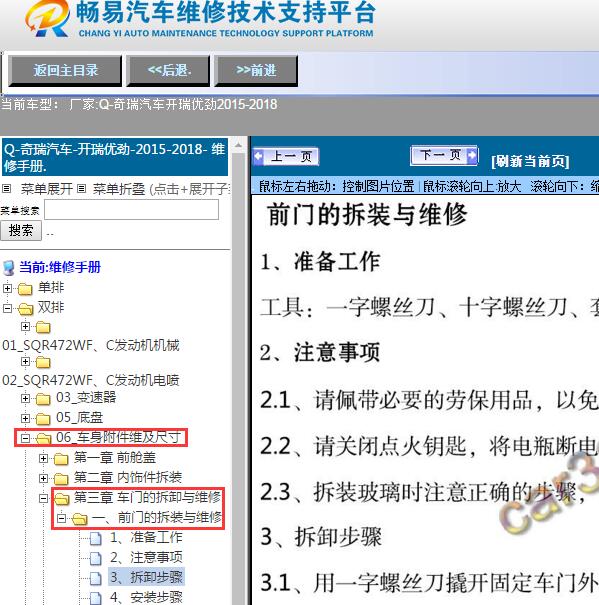Click the 当前:维修手册 computer icon
This screenshot has width=599, height=605.
(x=8, y=267)
